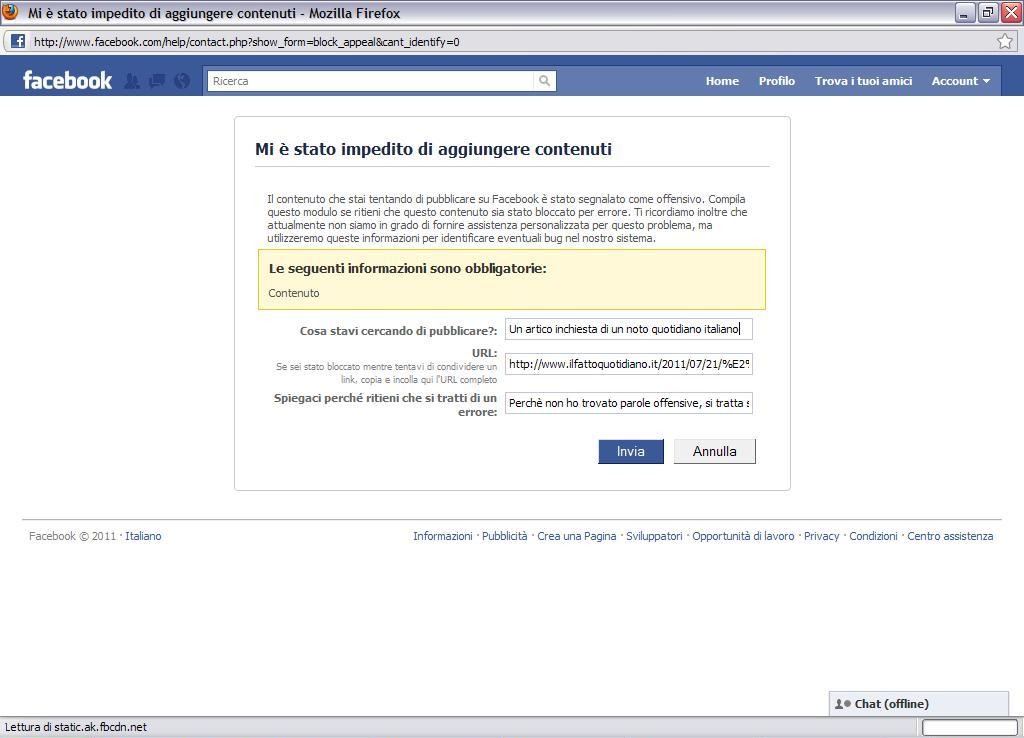The width and height of the screenshot is (1024, 738).
Task: Click the address bar URL field
Action: tap(509, 42)
